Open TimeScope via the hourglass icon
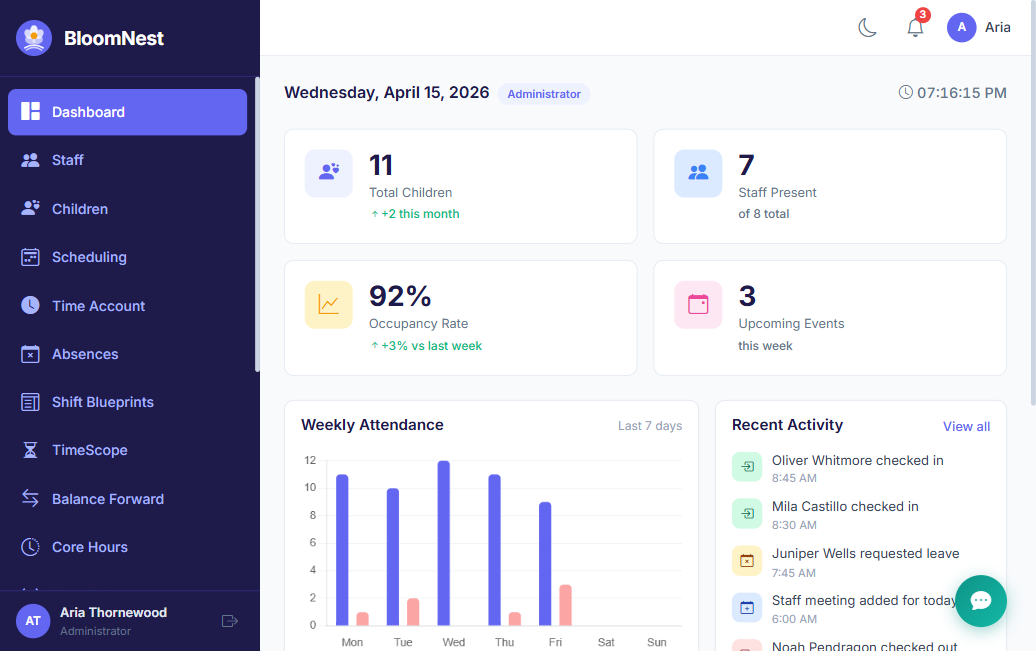Viewport: 1036px width, 651px height. pyautogui.click(x=33, y=450)
